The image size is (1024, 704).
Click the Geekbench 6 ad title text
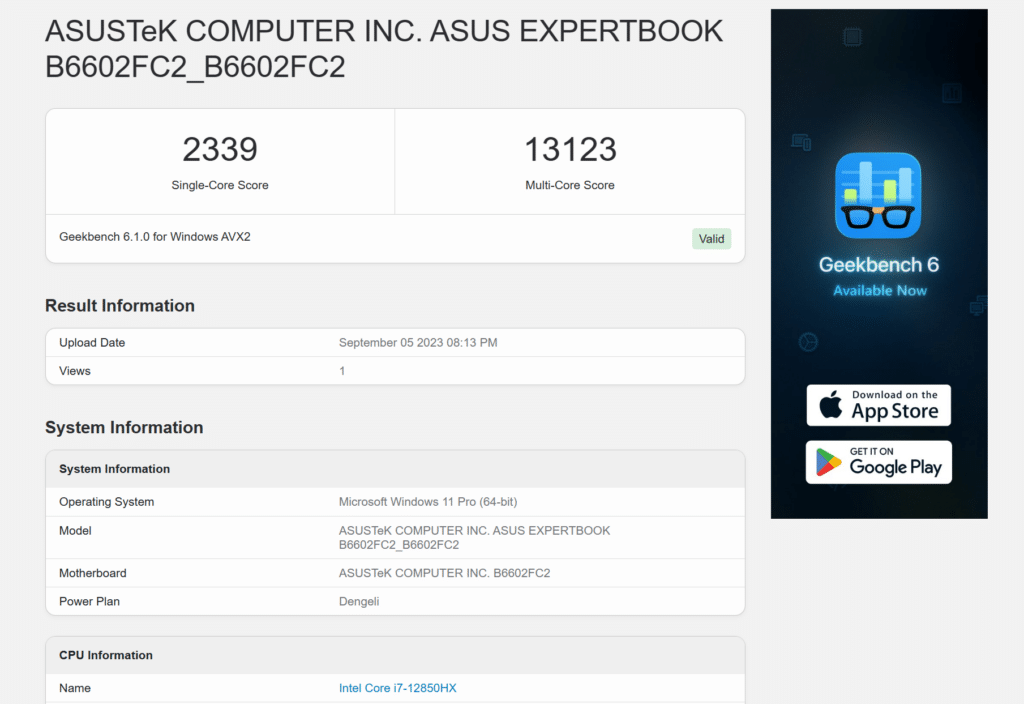point(878,264)
